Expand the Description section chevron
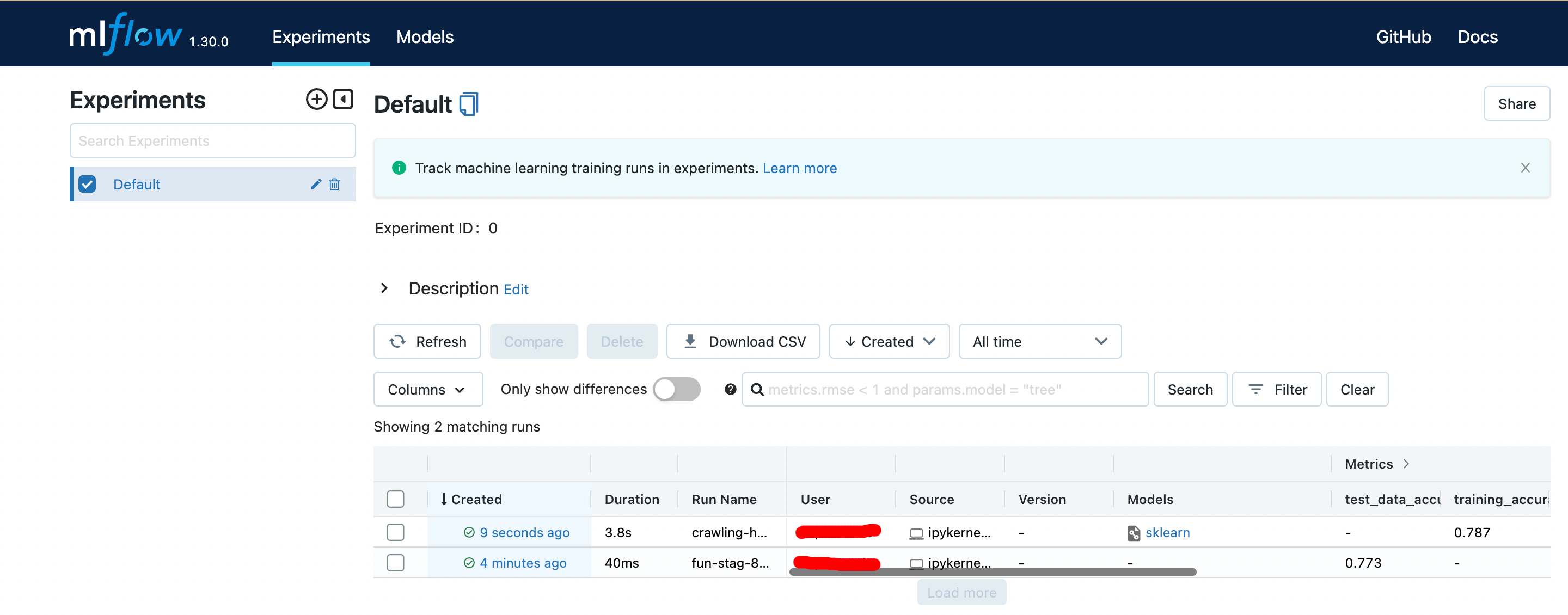 pos(384,288)
